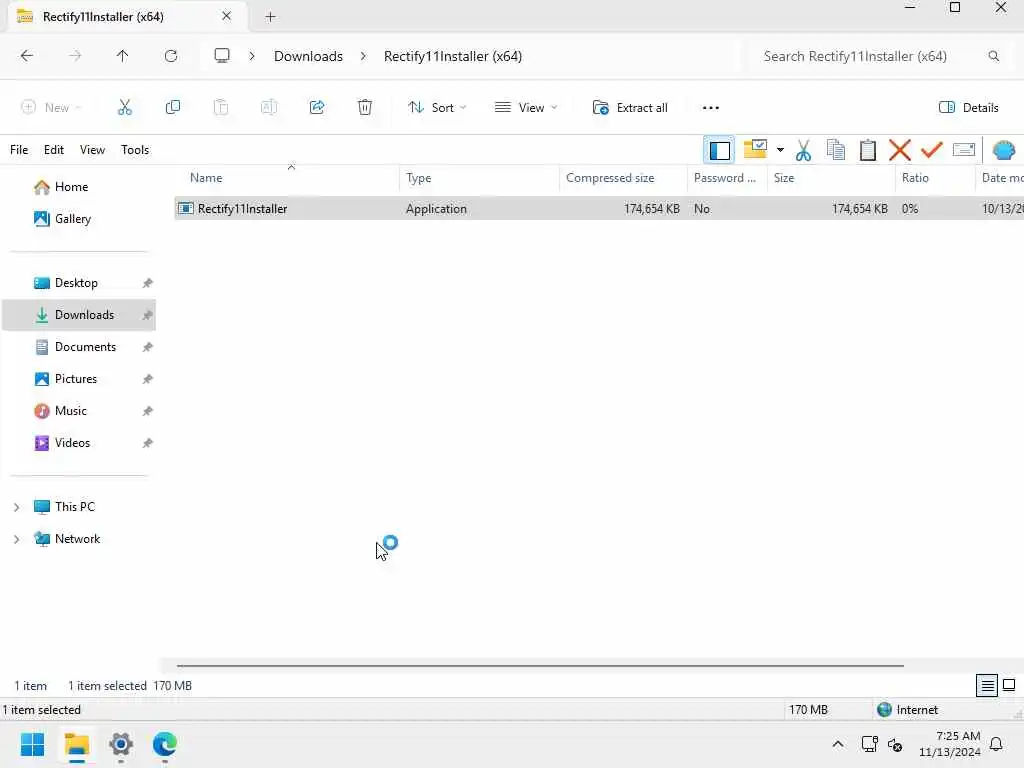Select the Rectify11Installer application file
The height and width of the screenshot is (768, 1024).
(x=599, y=209)
